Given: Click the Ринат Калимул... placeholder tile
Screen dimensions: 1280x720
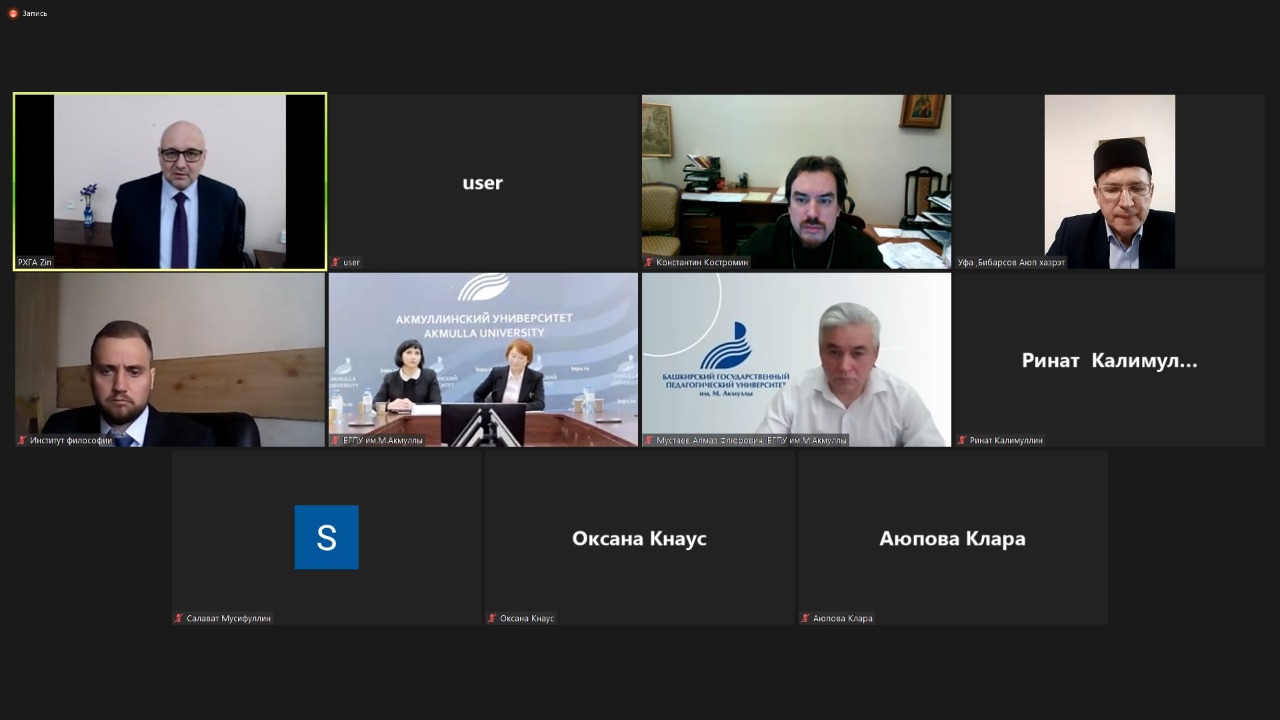Looking at the screenshot, I should click(1109, 360).
